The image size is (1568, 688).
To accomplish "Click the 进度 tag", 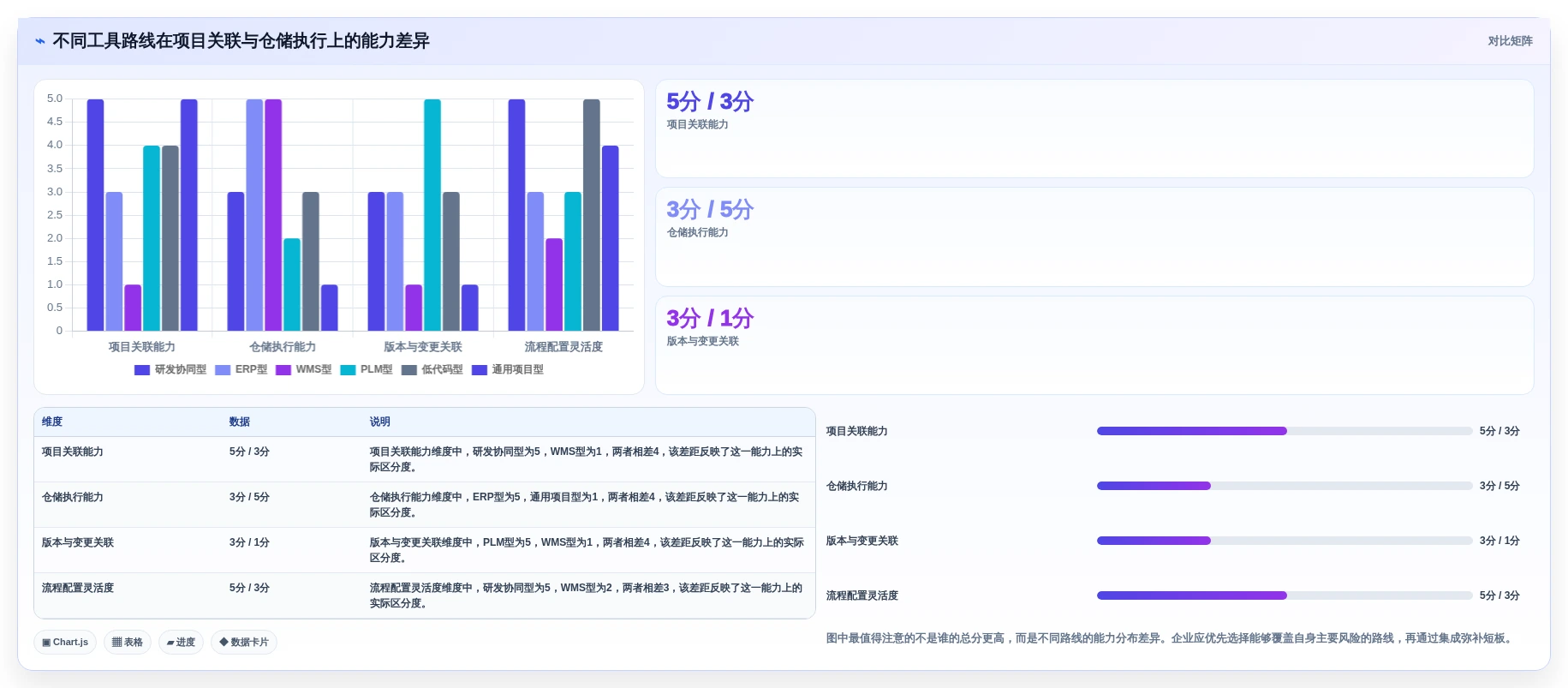I will tap(181, 642).
